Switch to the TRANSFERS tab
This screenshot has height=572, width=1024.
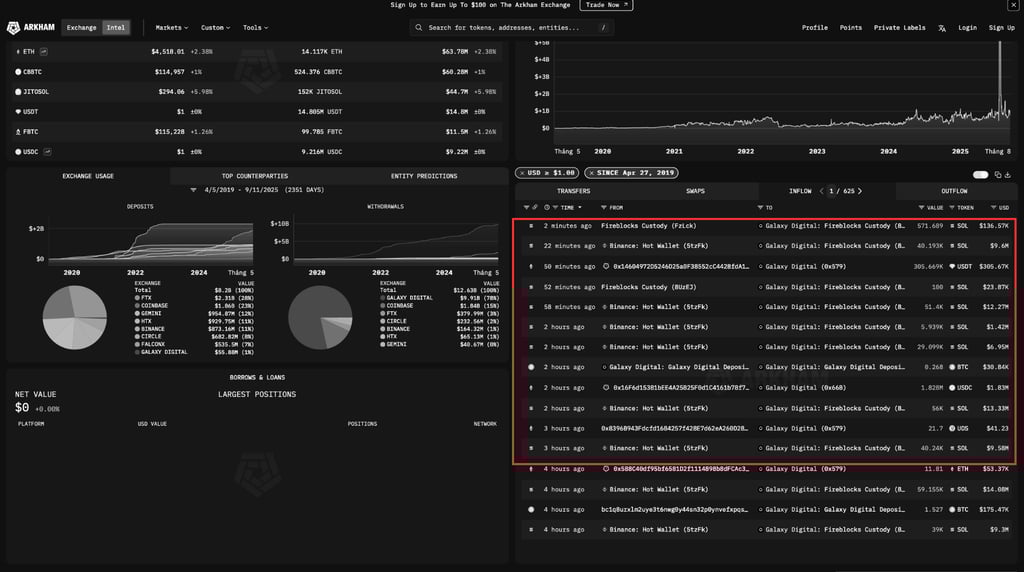click(x=573, y=191)
